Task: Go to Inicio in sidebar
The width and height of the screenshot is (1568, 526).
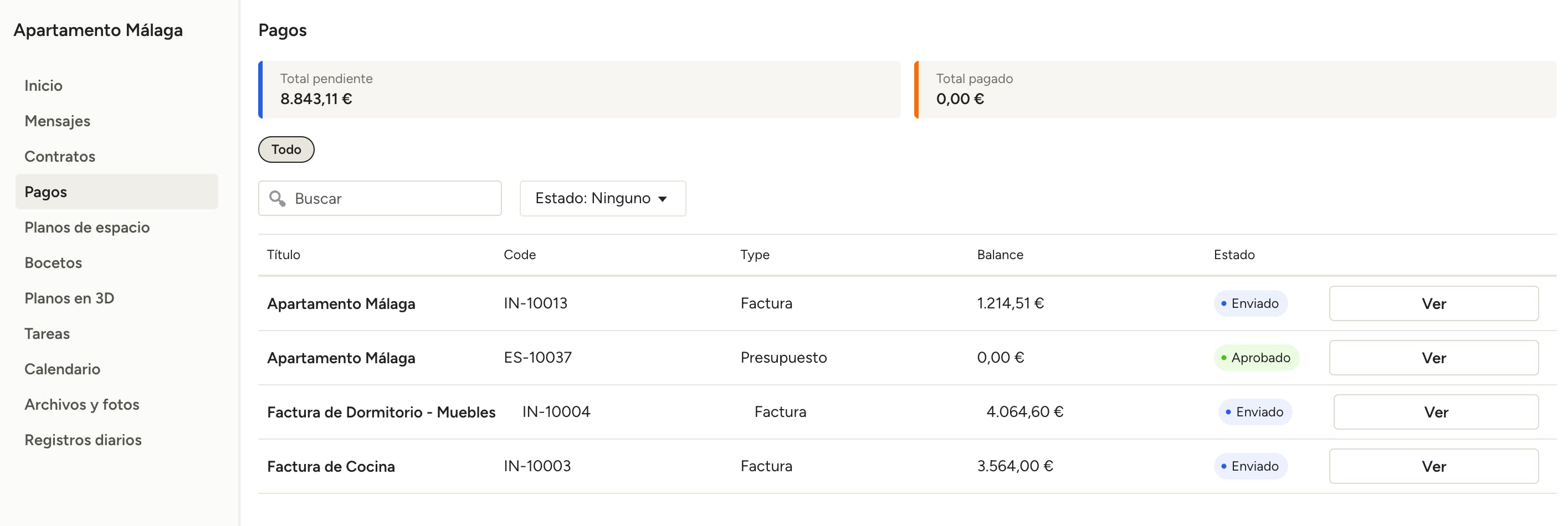Action: click(43, 86)
